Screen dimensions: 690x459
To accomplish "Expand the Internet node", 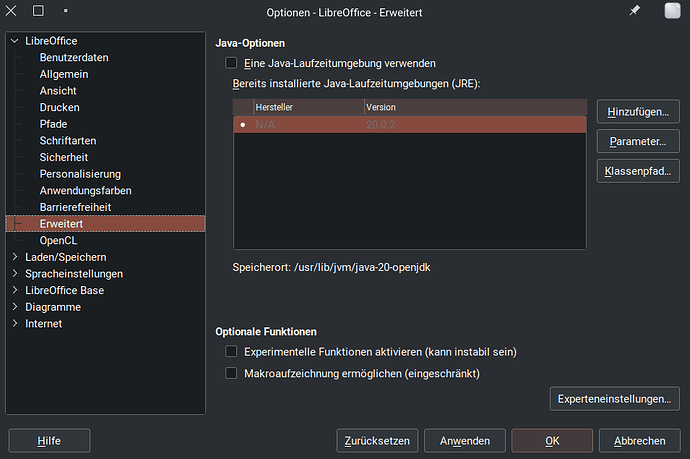I will 15,323.
